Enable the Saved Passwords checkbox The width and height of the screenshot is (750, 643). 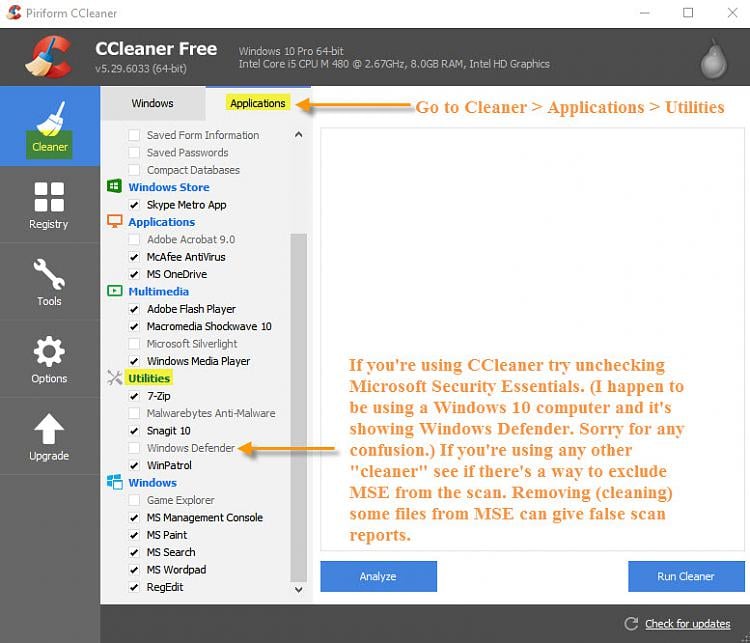click(x=134, y=153)
